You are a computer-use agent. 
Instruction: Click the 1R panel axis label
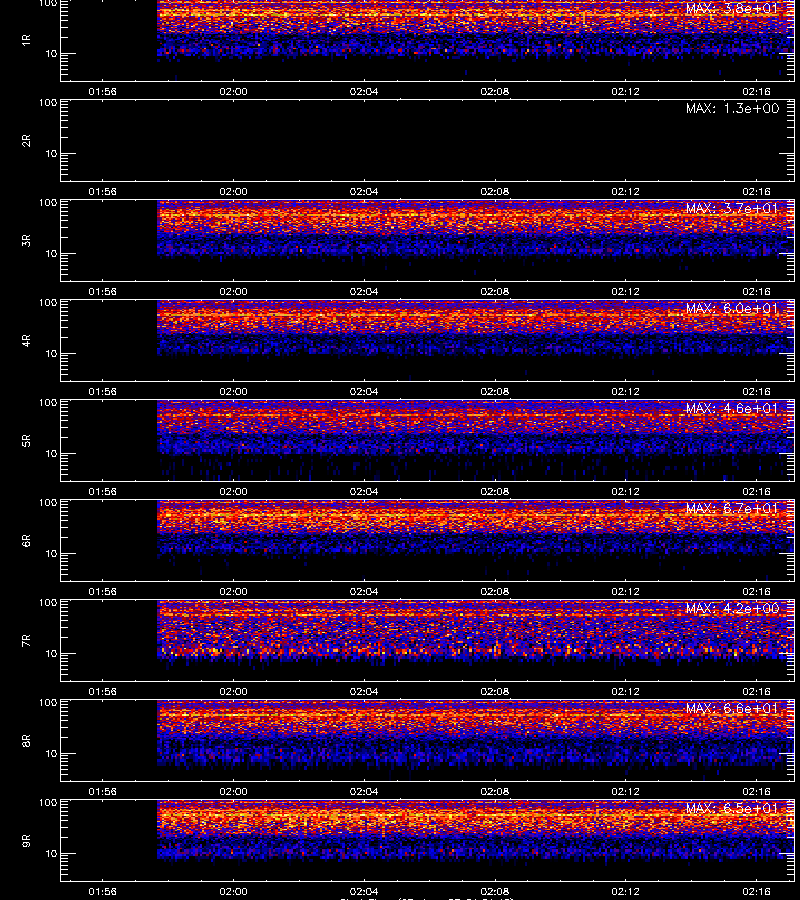[26, 40]
